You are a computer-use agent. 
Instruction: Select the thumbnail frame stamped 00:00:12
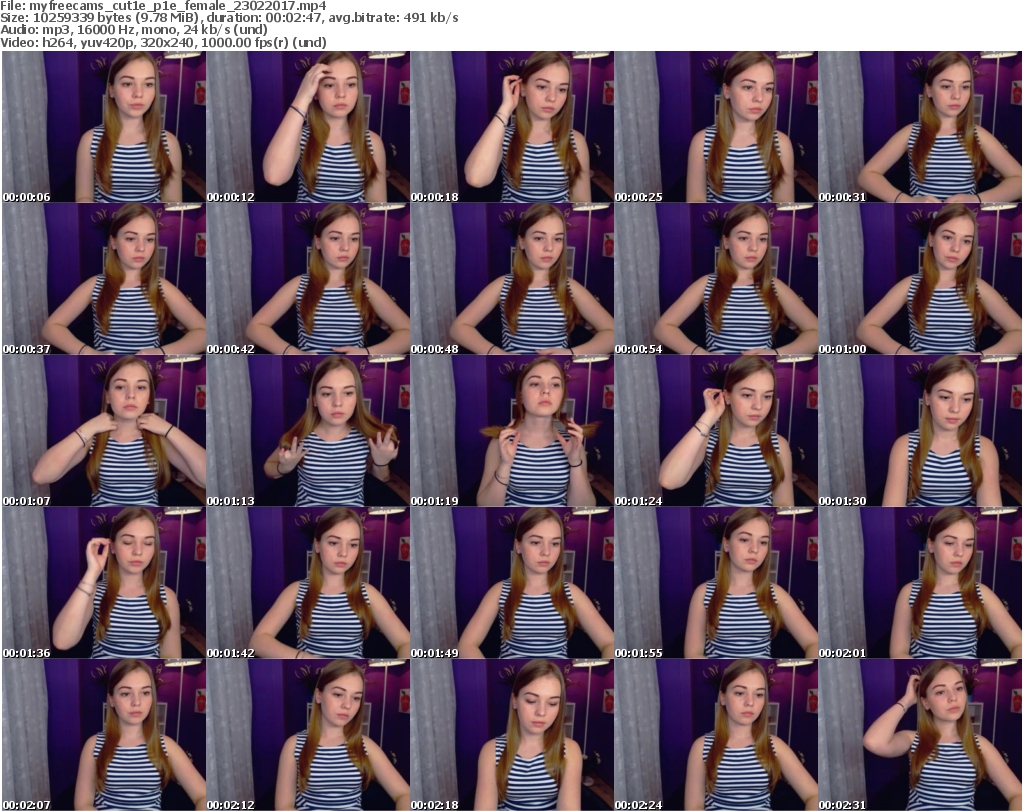click(308, 127)
